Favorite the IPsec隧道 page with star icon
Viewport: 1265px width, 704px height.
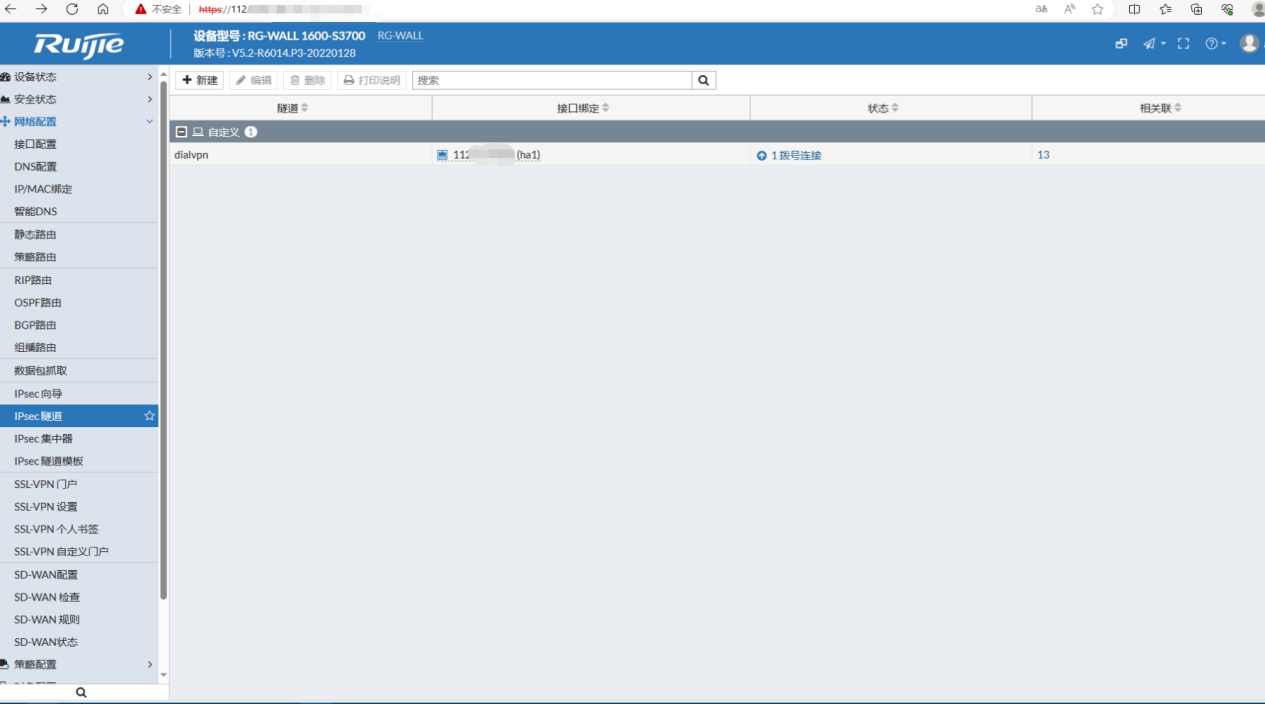149,416
